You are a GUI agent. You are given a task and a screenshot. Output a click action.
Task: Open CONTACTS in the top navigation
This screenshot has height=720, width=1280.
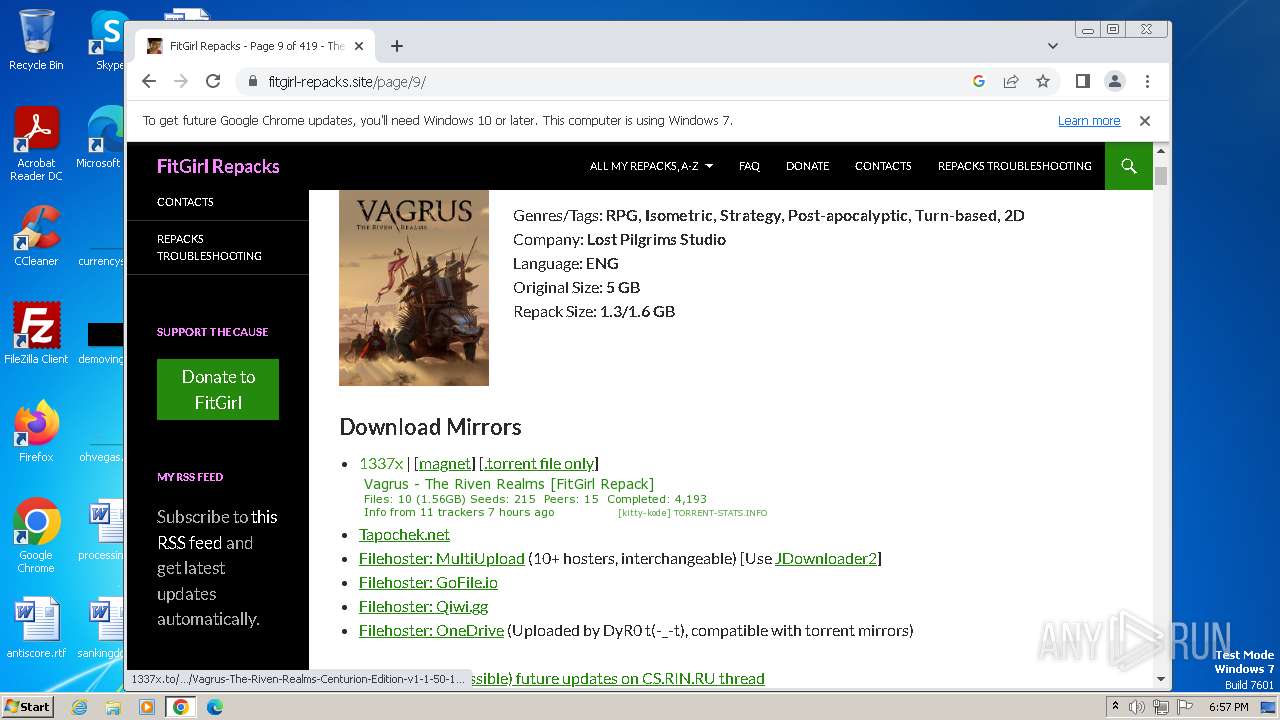coord(883,166)
